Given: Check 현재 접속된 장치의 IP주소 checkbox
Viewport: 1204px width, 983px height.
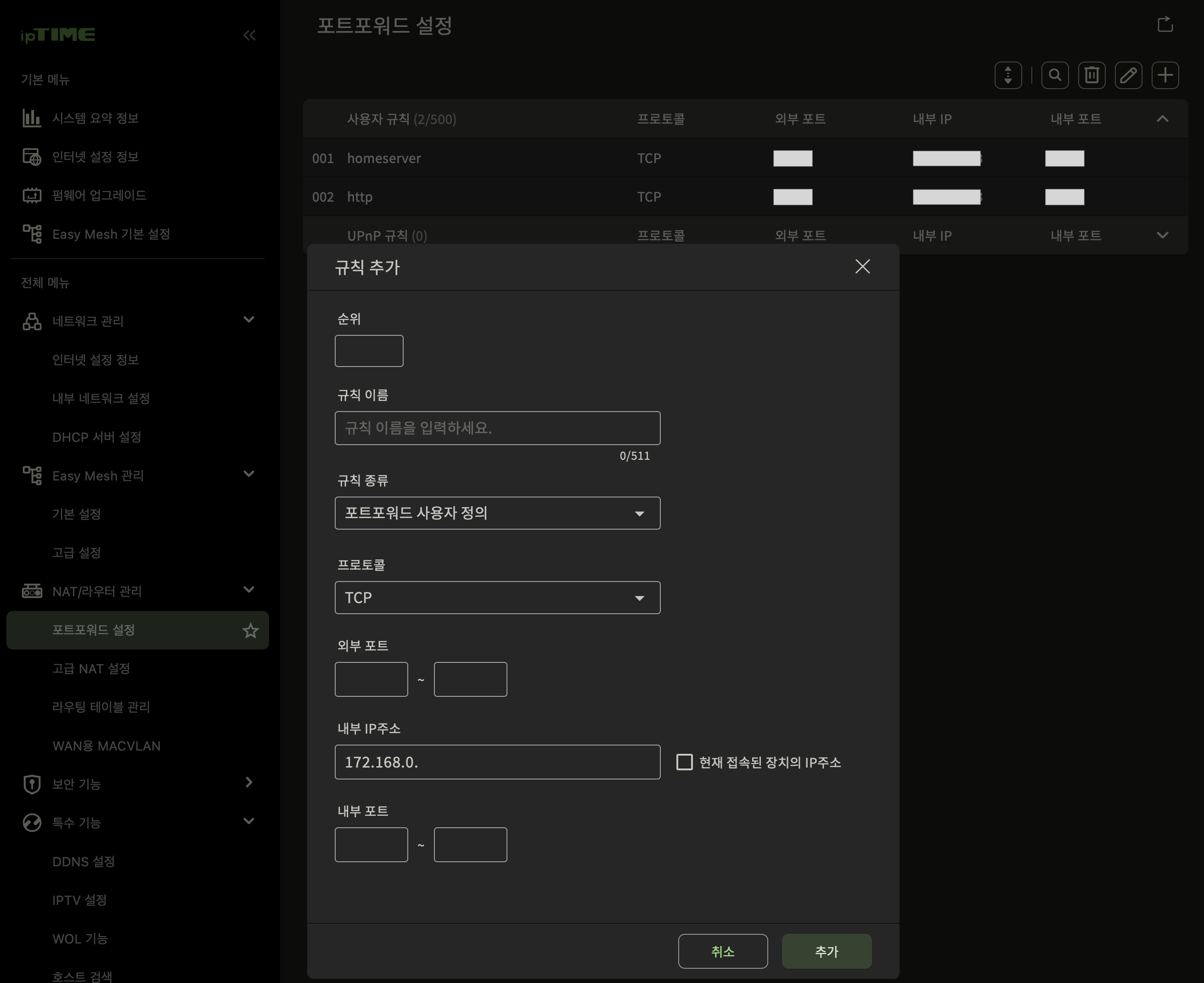Looking at the screenshot, I should (684, 762).
